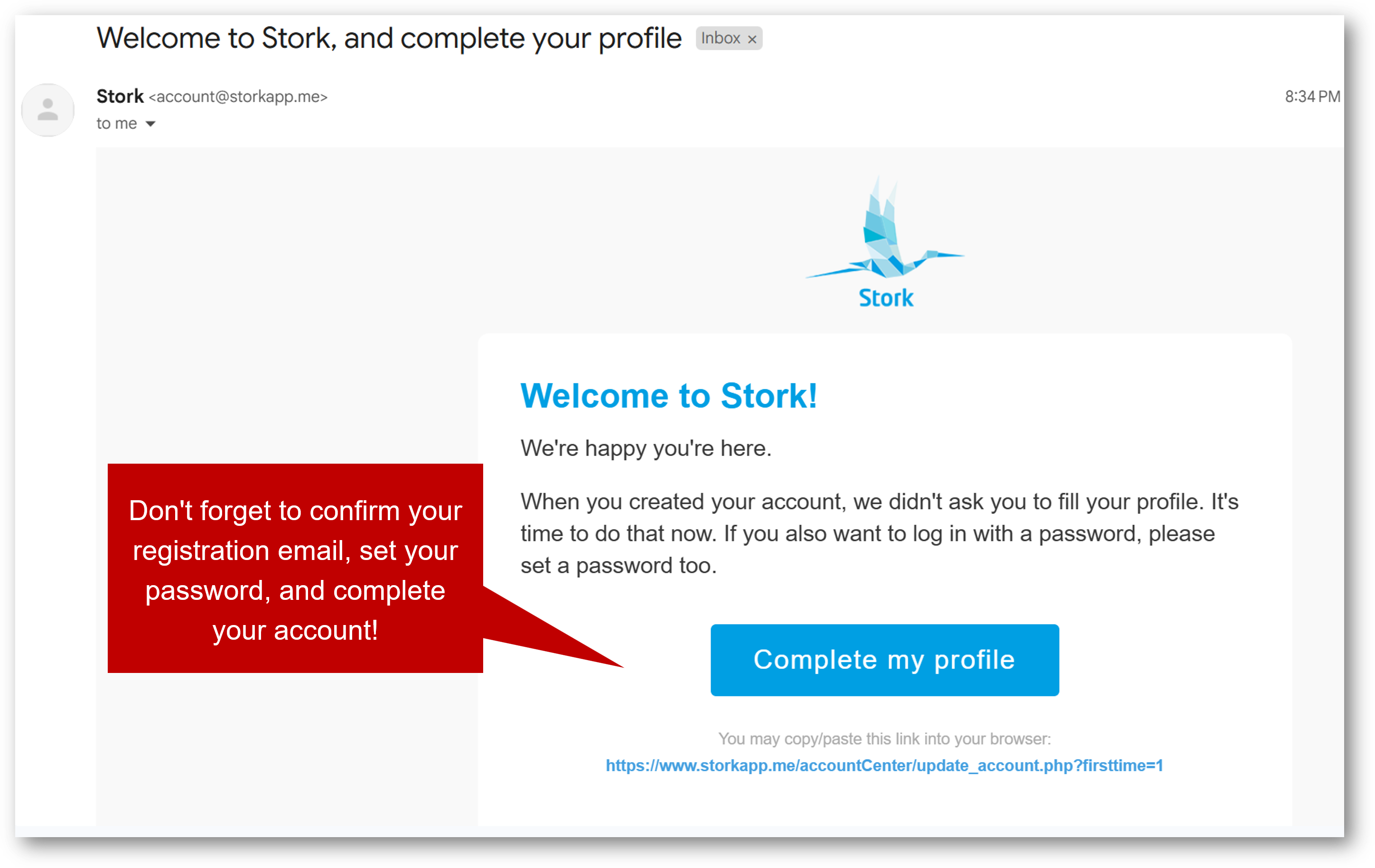Click the 8:34 PM timestamp
Image resolution: width=1375 pixels, height=868 pixels.
(x=1312, y=96)
